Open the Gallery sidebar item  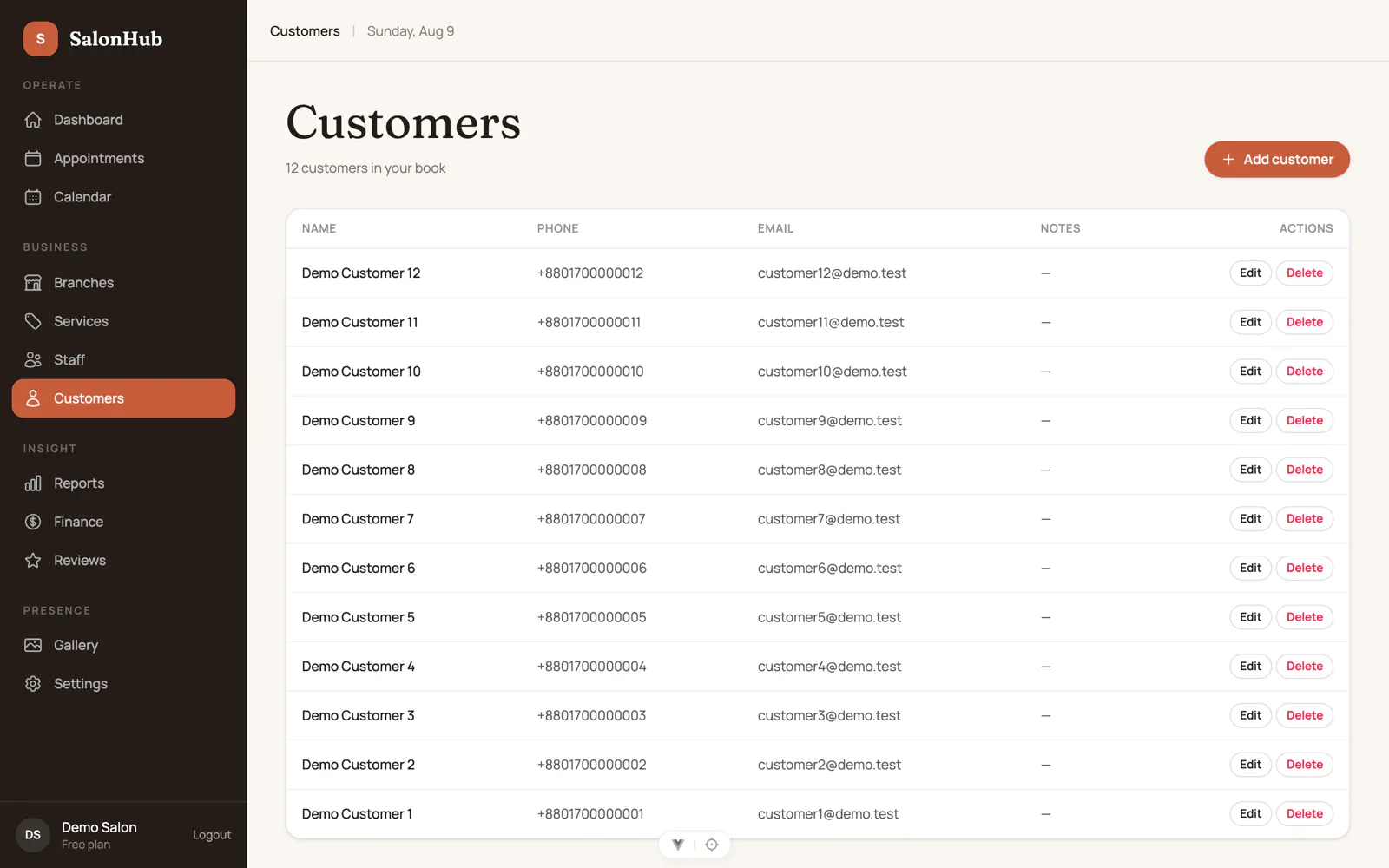click(123, 645)
